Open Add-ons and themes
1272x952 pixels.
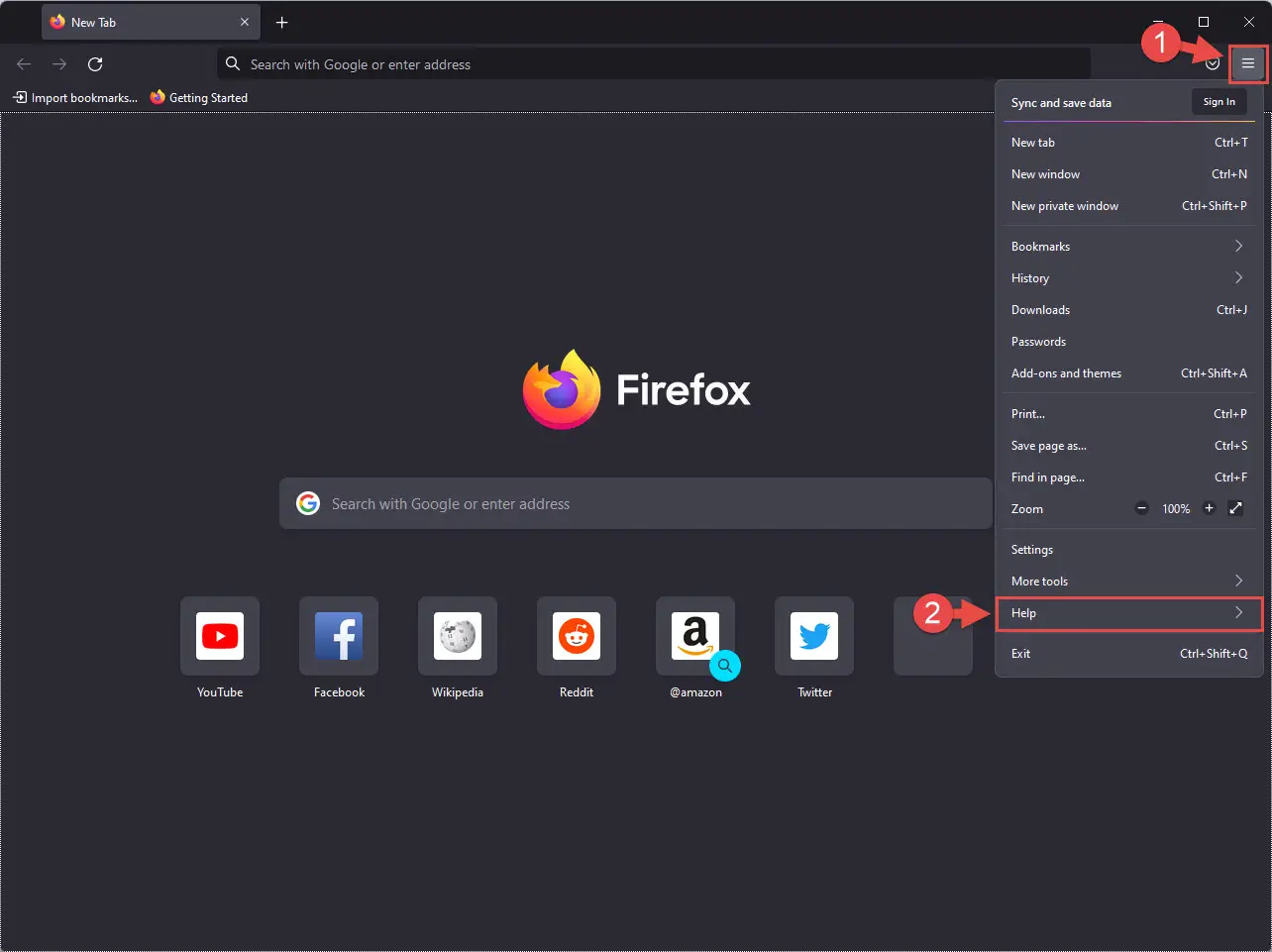pos(1129,373)
